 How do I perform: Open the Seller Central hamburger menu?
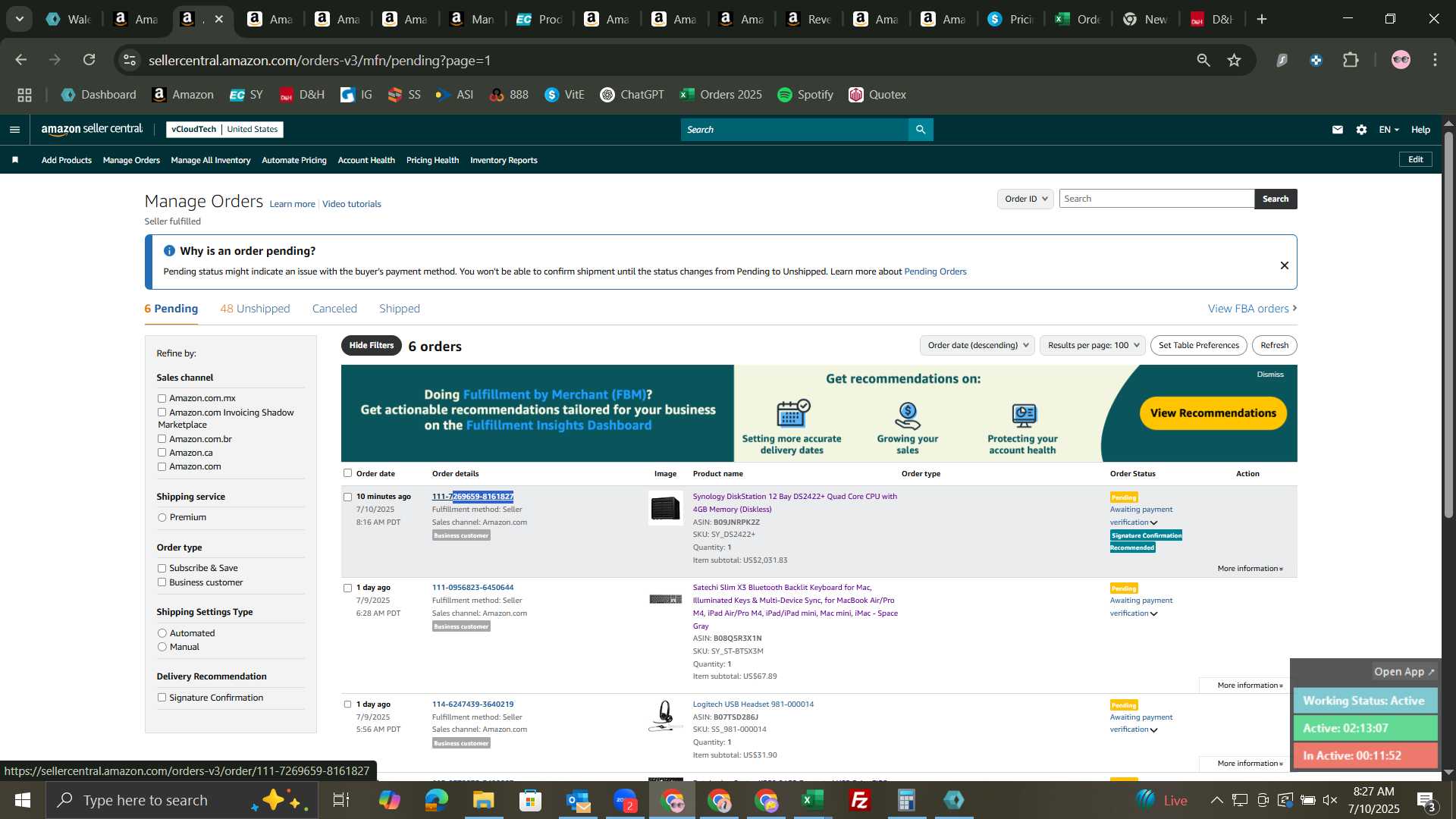(x=14, y=130)
